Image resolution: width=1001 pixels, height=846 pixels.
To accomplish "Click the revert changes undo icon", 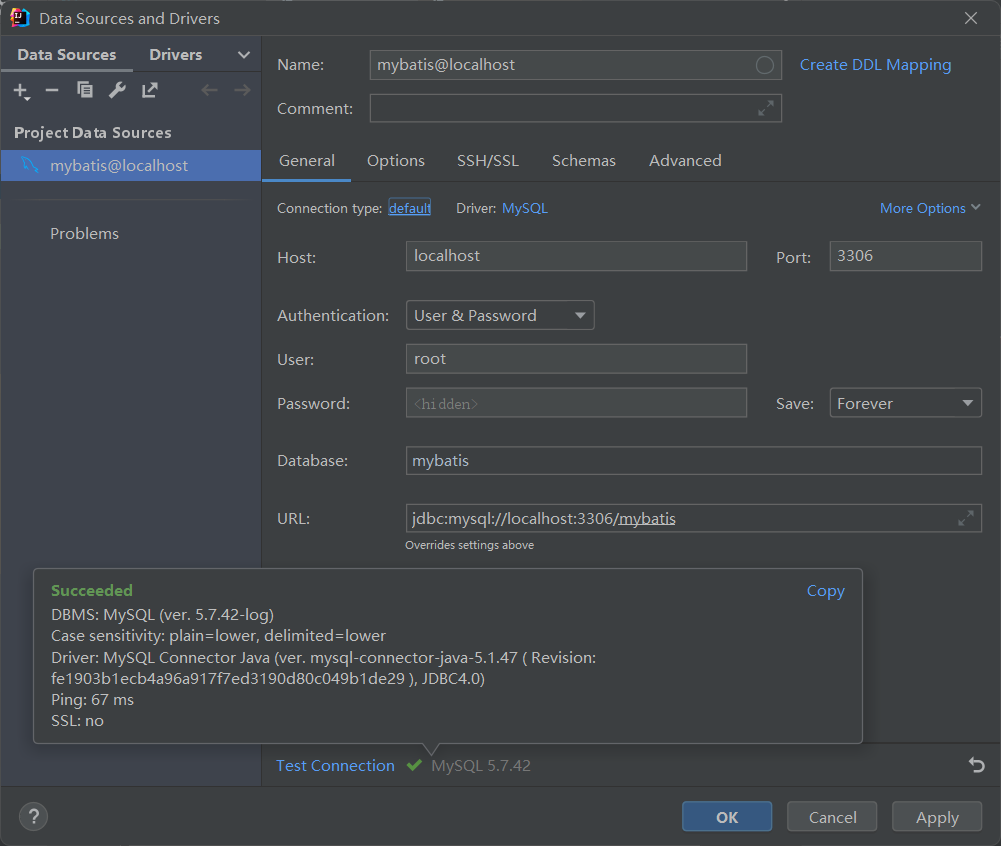I will pos(976,765).
